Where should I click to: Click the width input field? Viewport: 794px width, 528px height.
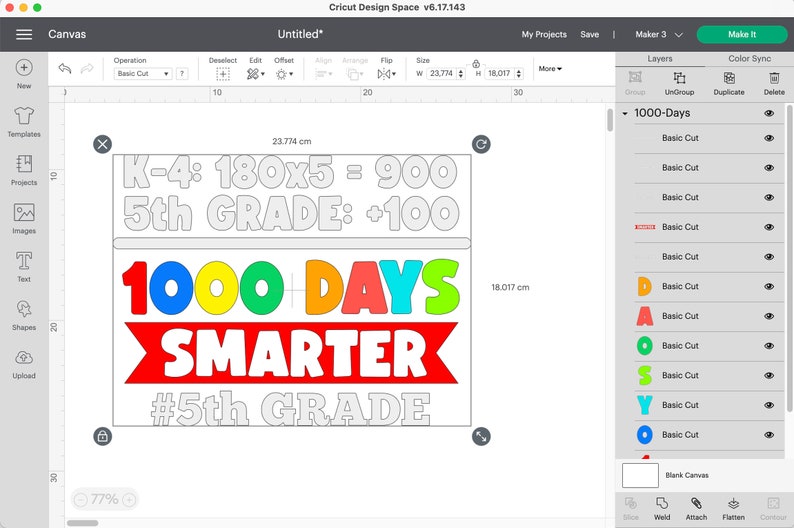(x=442, y=74)
